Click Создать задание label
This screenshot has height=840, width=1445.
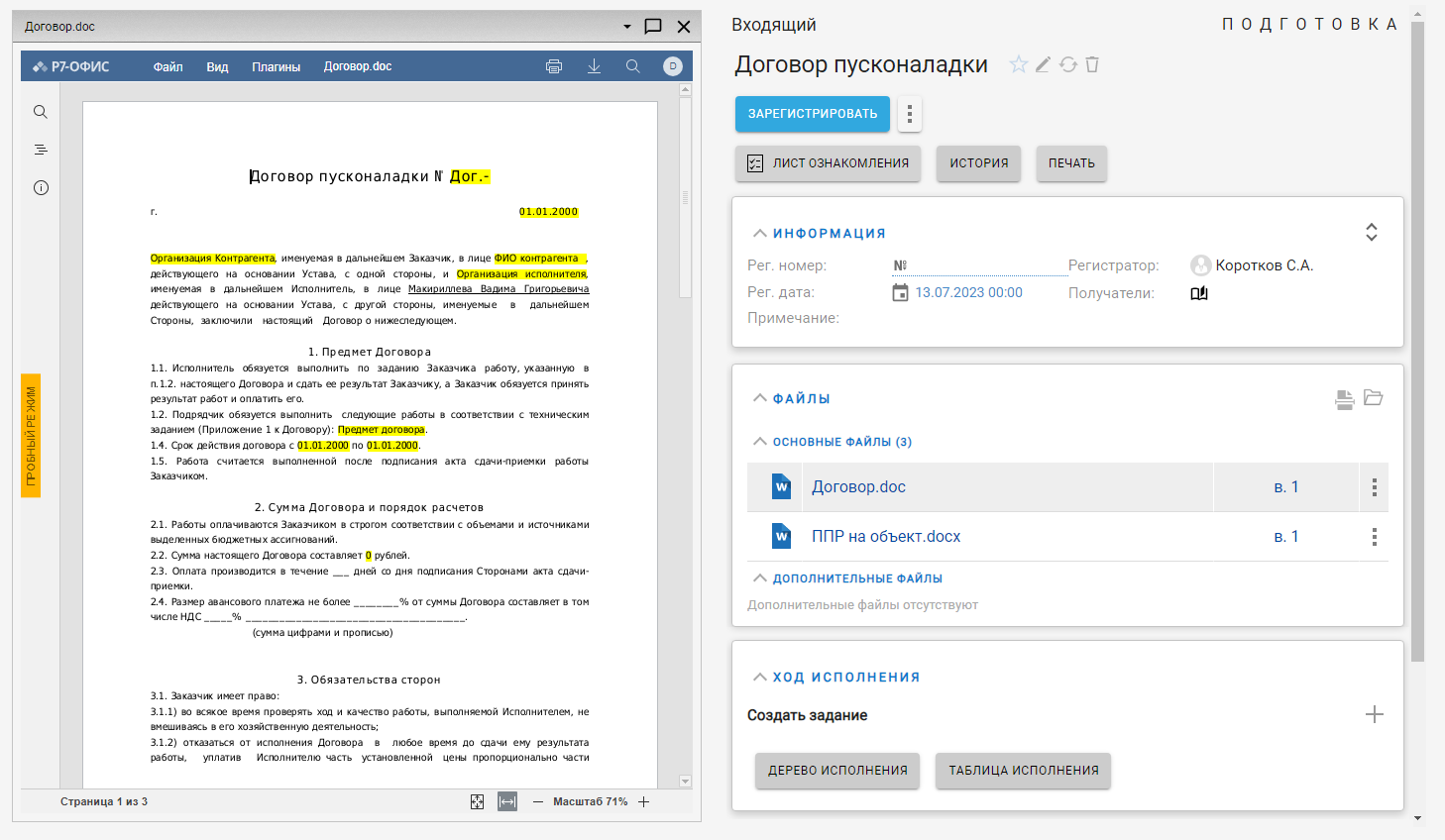point(807,715)
